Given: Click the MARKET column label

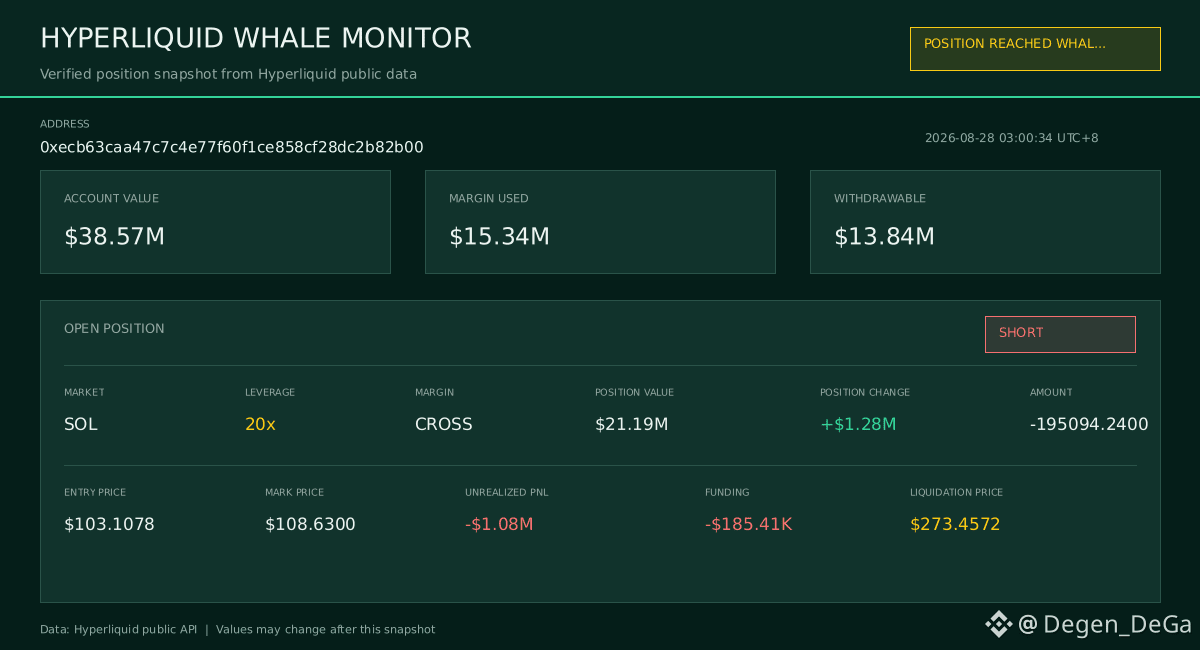Looking at the screenshot, I should (x=84, y=393).
